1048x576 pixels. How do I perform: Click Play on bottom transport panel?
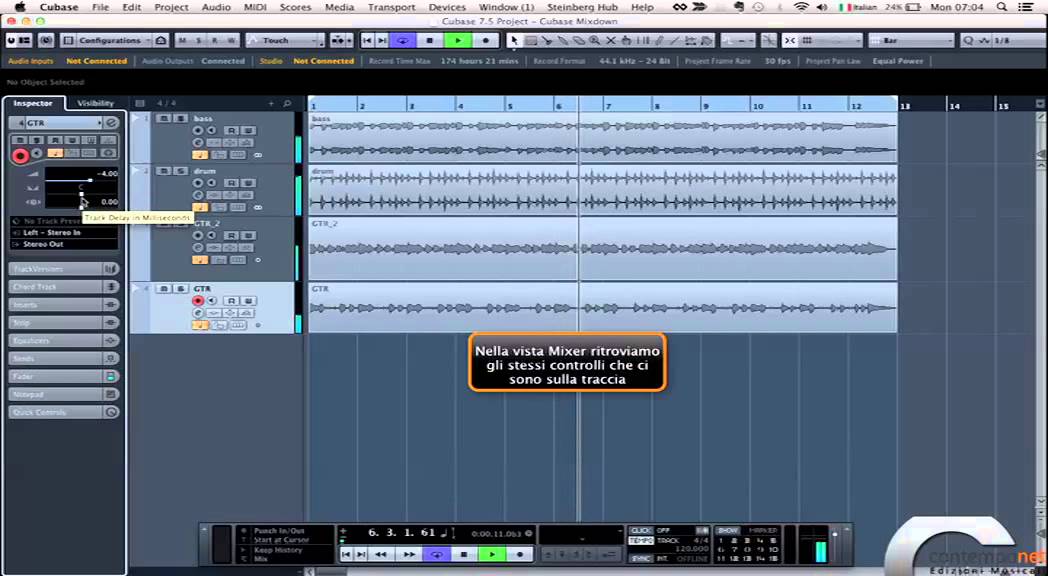point(492,555)
